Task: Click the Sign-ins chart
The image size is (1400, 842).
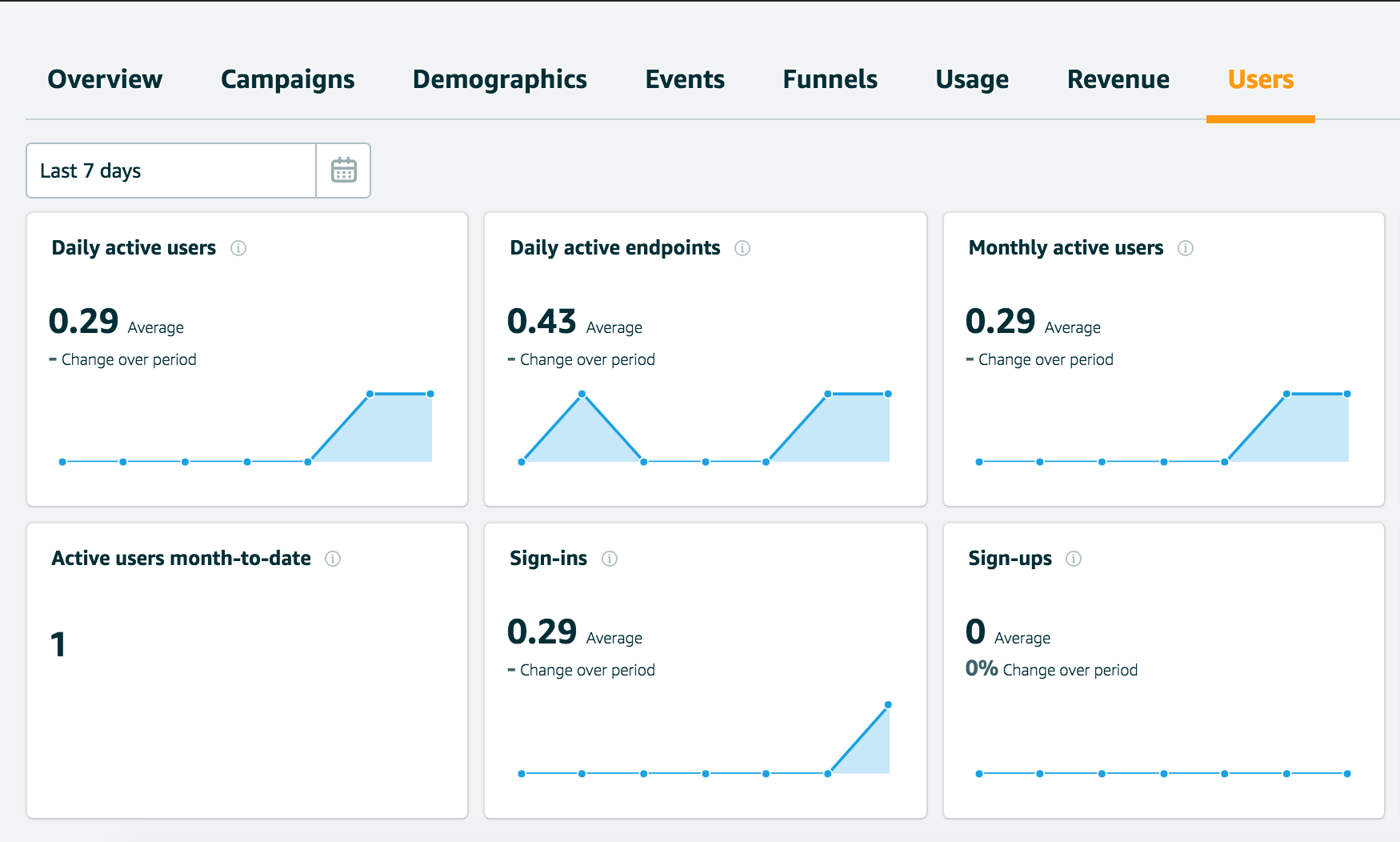Action: click(705, 739)
